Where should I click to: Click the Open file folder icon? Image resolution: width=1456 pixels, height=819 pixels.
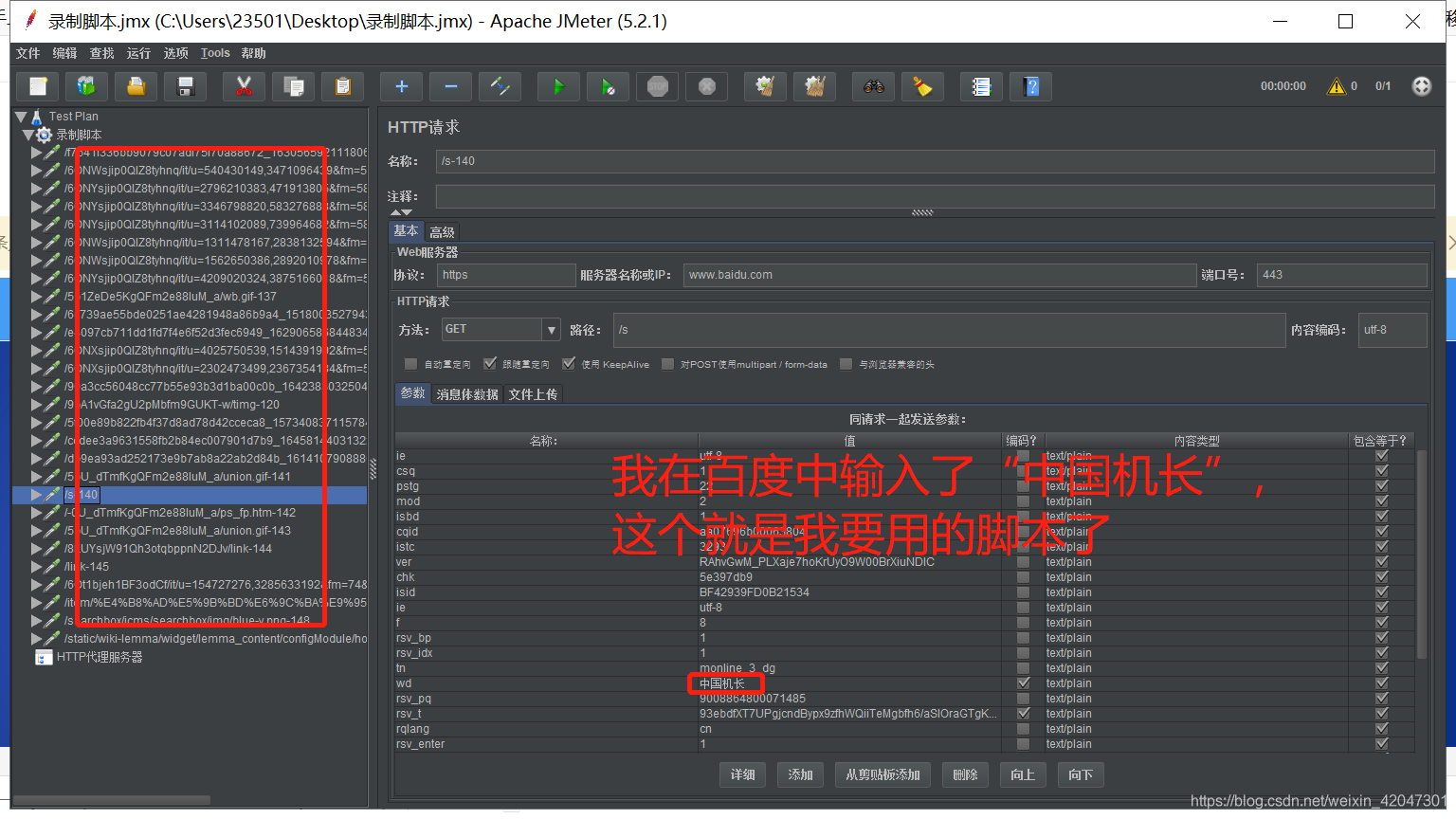click(136, 86)
